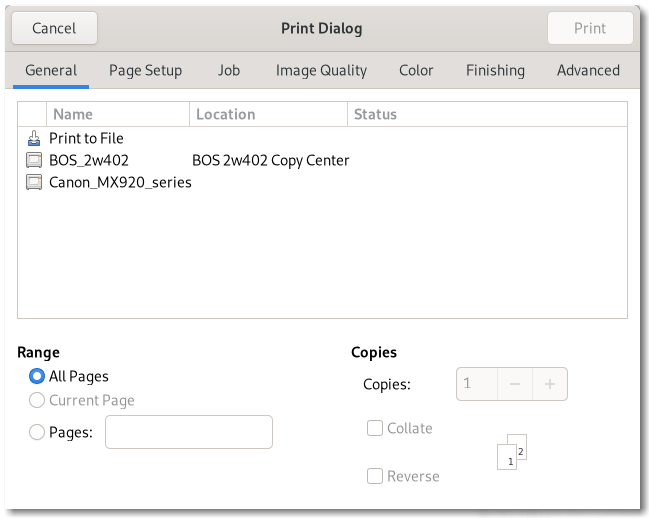649x518 pixels.
Task: Open the Image Quality tab
Action: point(321,70)
